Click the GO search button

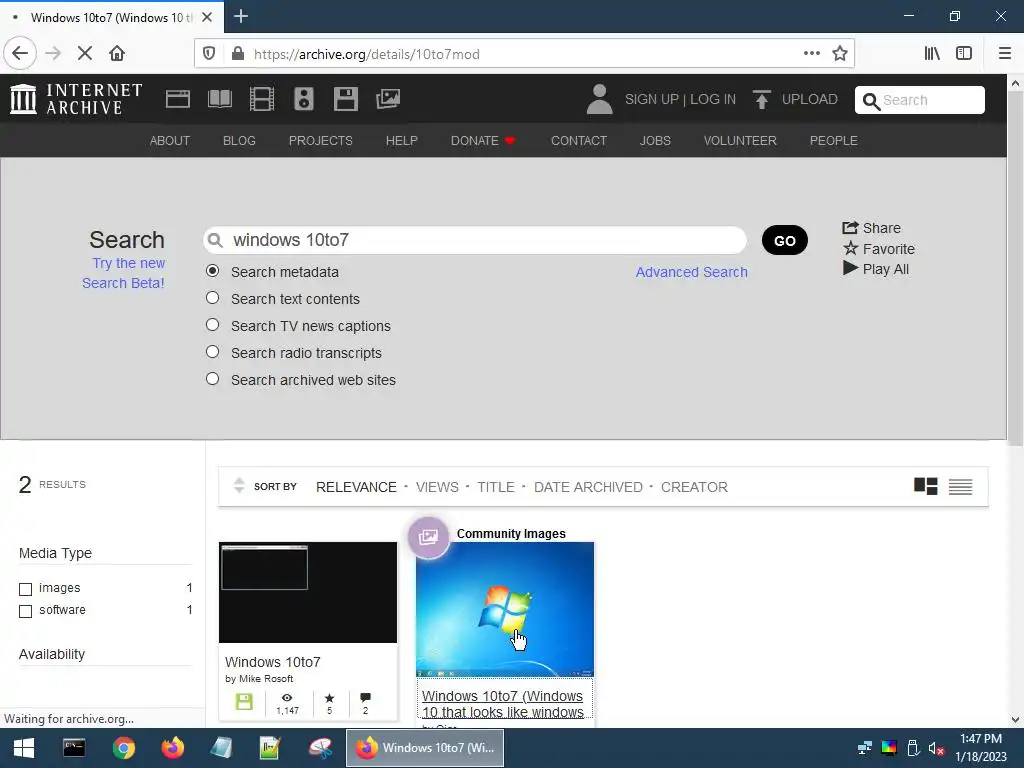785,240
